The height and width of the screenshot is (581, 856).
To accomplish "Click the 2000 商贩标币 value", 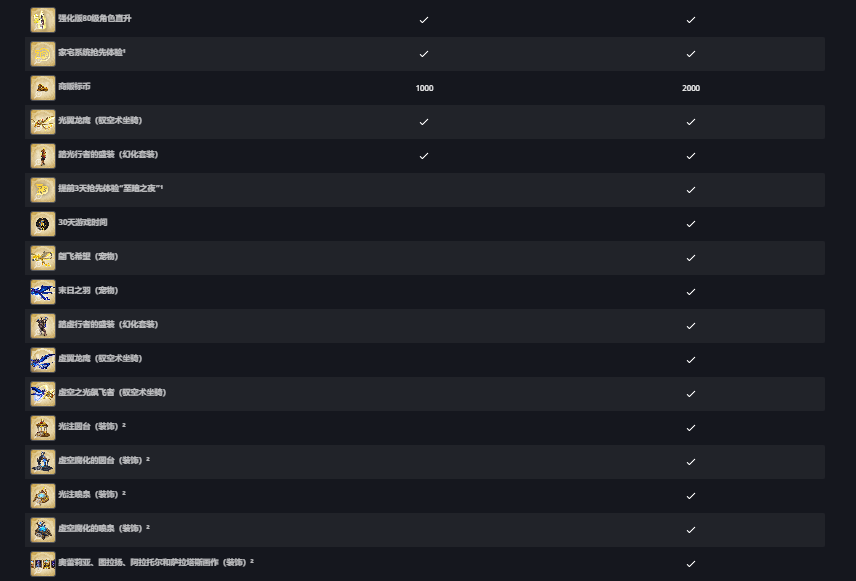I will [691, 88].
